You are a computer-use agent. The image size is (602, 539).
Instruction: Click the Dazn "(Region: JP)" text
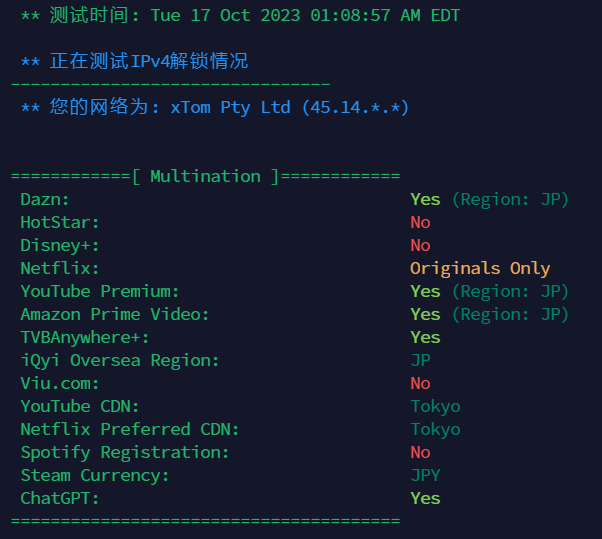tap(510, 200)
